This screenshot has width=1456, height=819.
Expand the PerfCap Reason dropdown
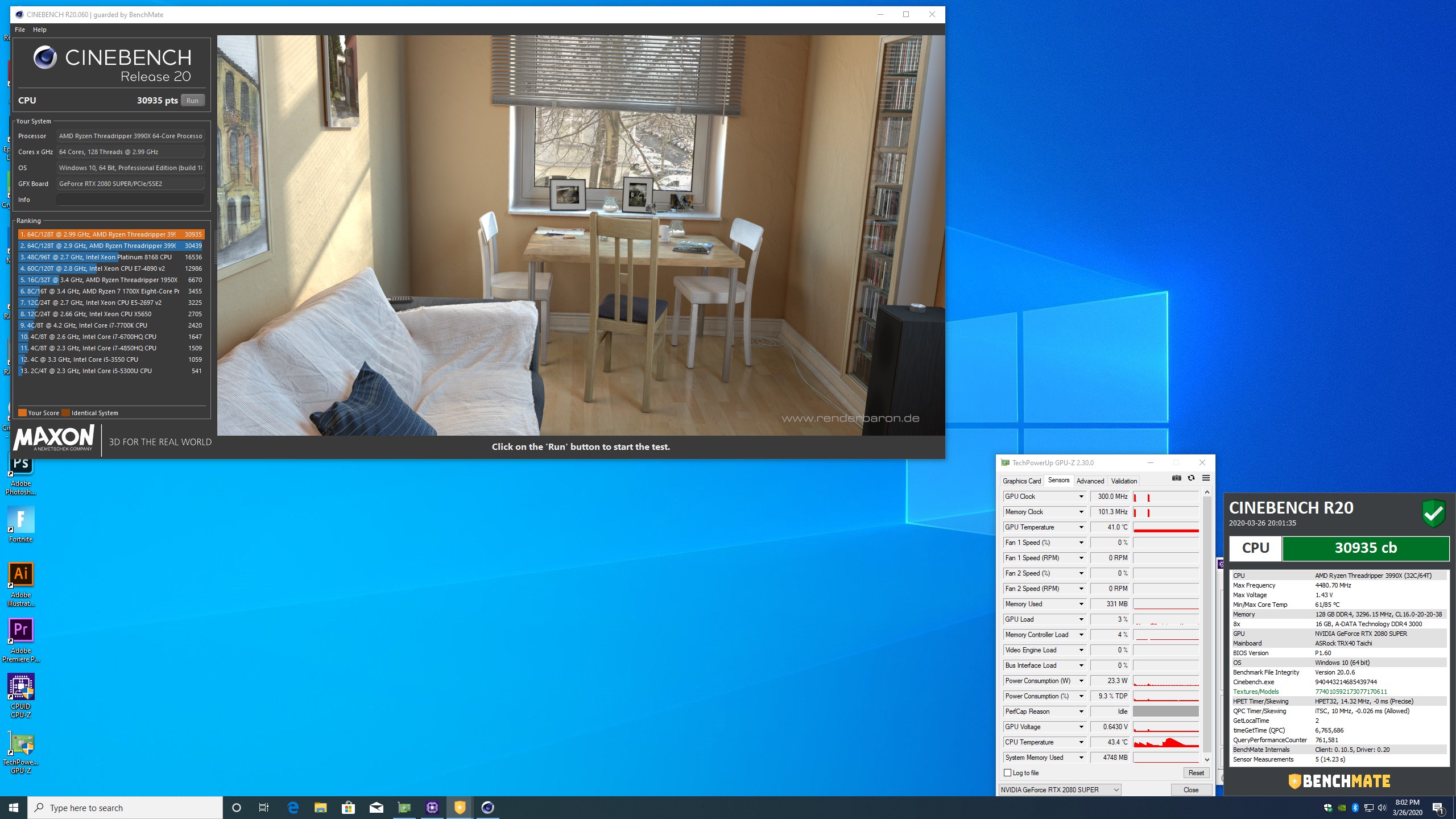pyautogui.click(x=1081, y=712)
